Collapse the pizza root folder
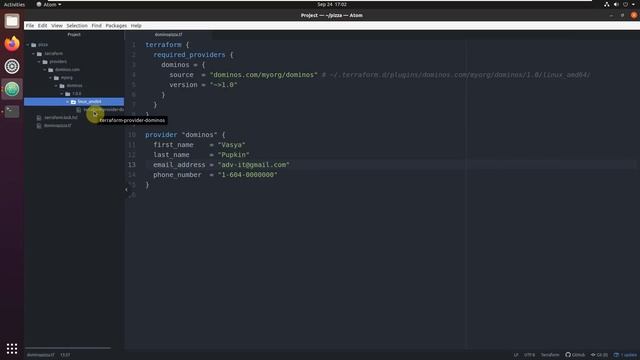This screenshot has height=360, width=640. coord(28,45)
